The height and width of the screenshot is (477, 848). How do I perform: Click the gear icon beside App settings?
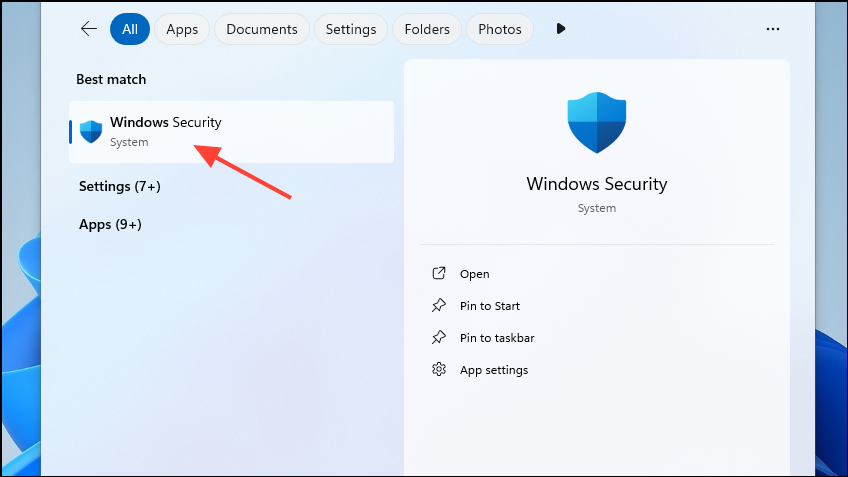[438, 370]
